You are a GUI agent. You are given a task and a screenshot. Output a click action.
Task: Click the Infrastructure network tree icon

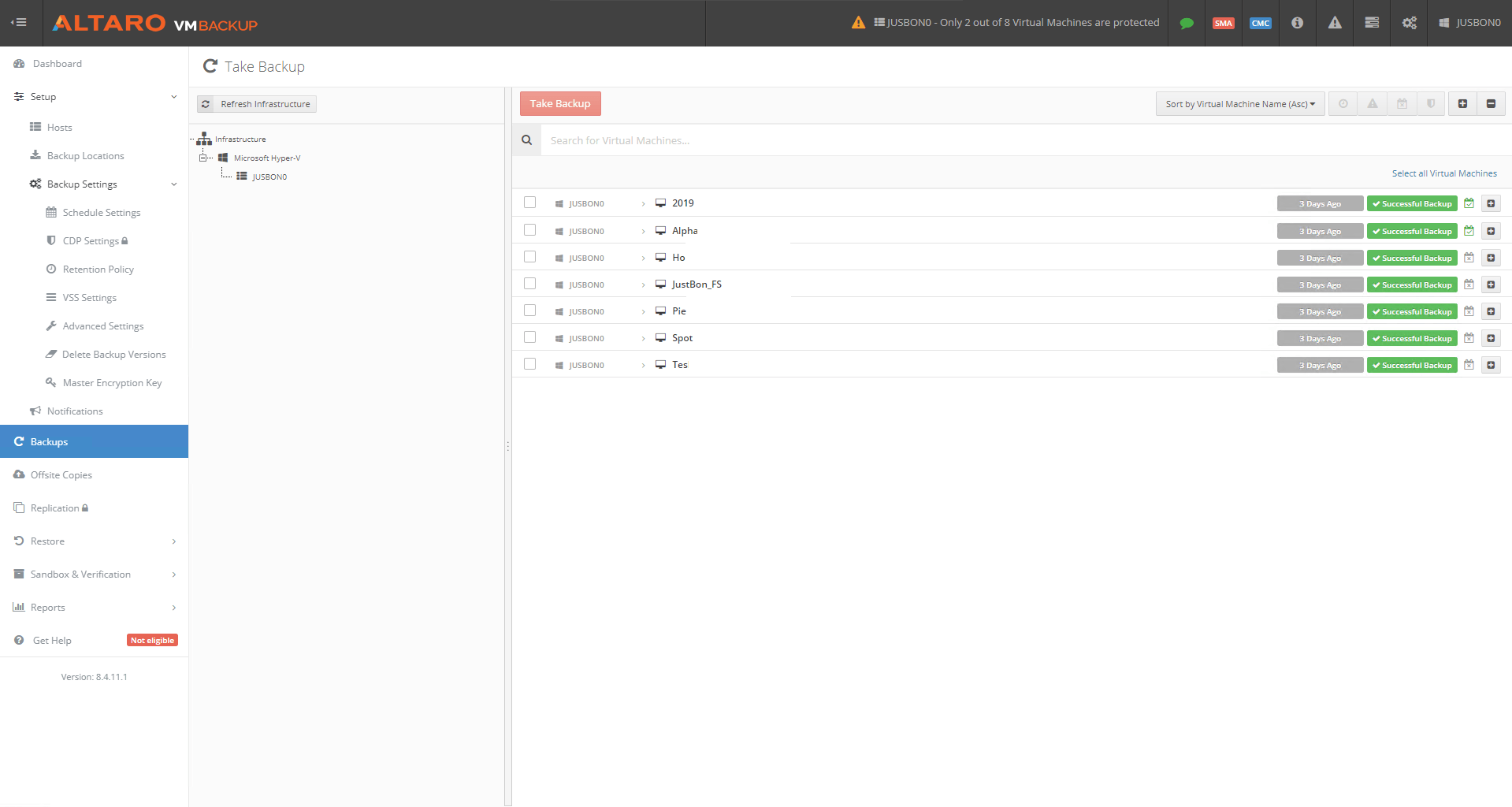204,139
